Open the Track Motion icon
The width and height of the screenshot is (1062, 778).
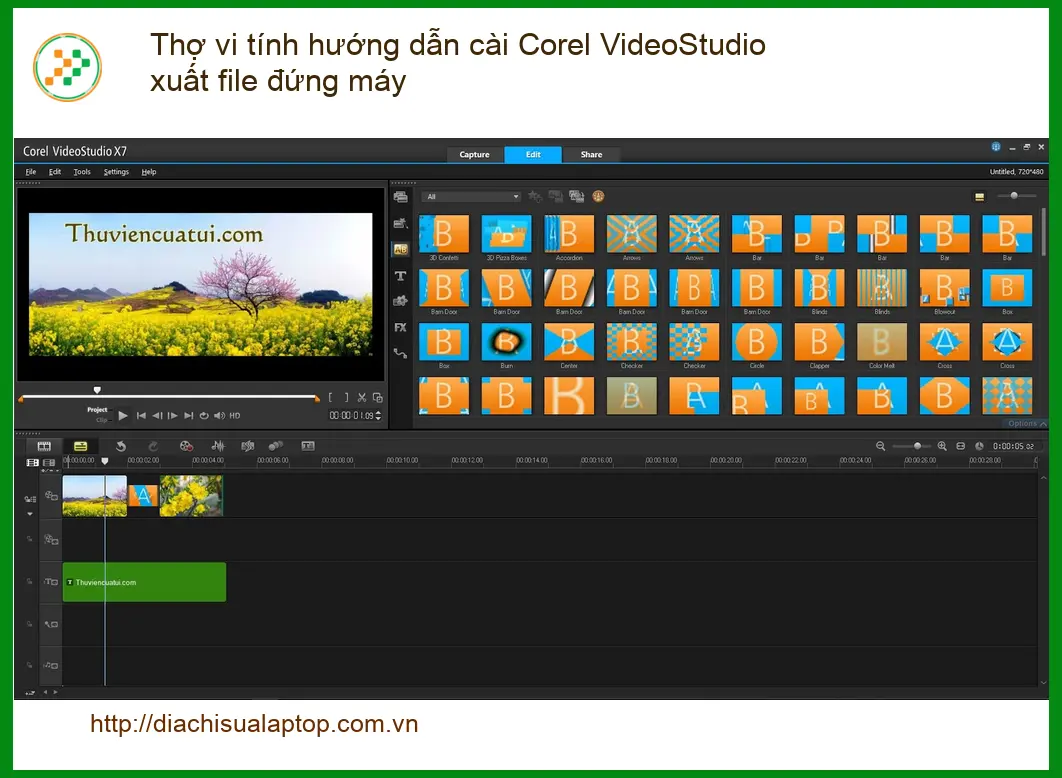pyautogui.click(x=276, y=446)
